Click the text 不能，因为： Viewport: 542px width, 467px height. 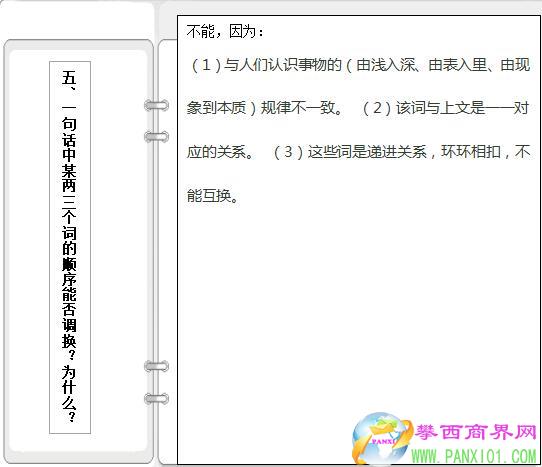pyautogui.click(x=225, y=31)
